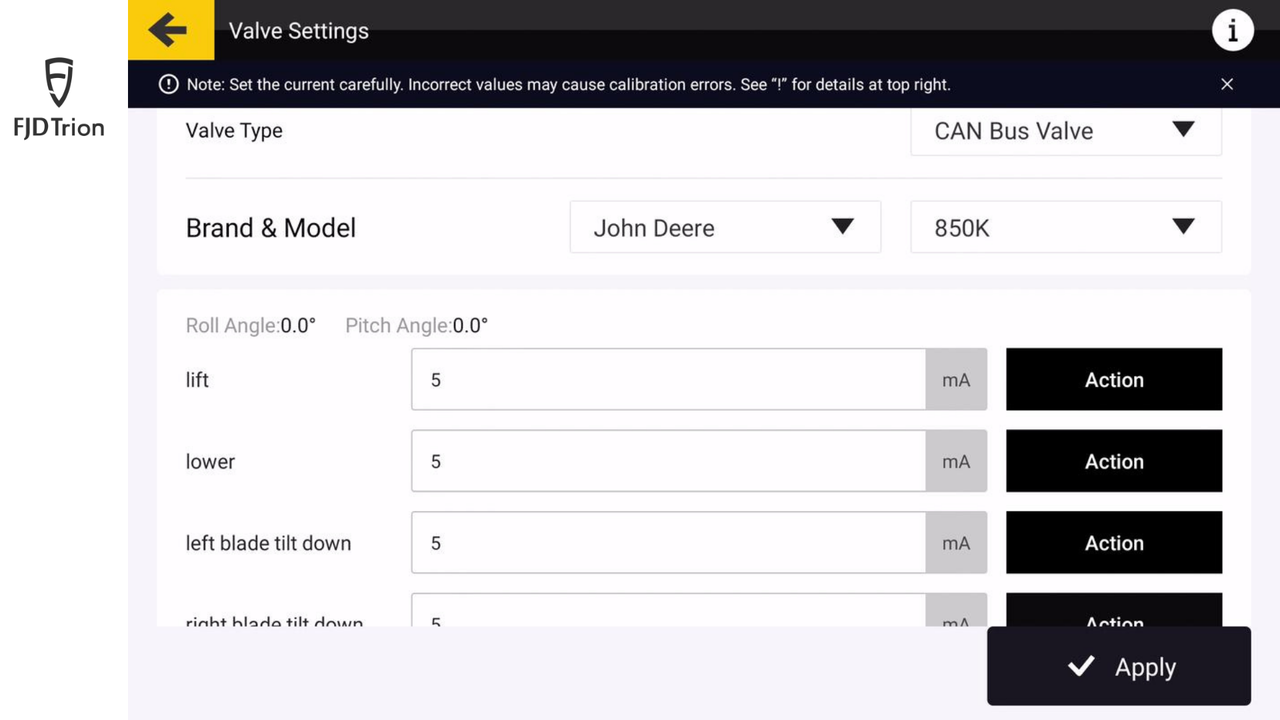Image resolution: width=1280 pixels, height=720 pixels.
Task: Click the FJDTrion logo
Action: [x=59, y=97]
